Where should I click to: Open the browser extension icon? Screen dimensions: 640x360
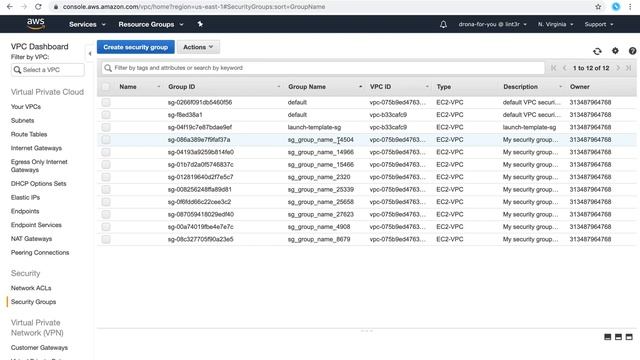pyautogui.click(x=616, y=7)
